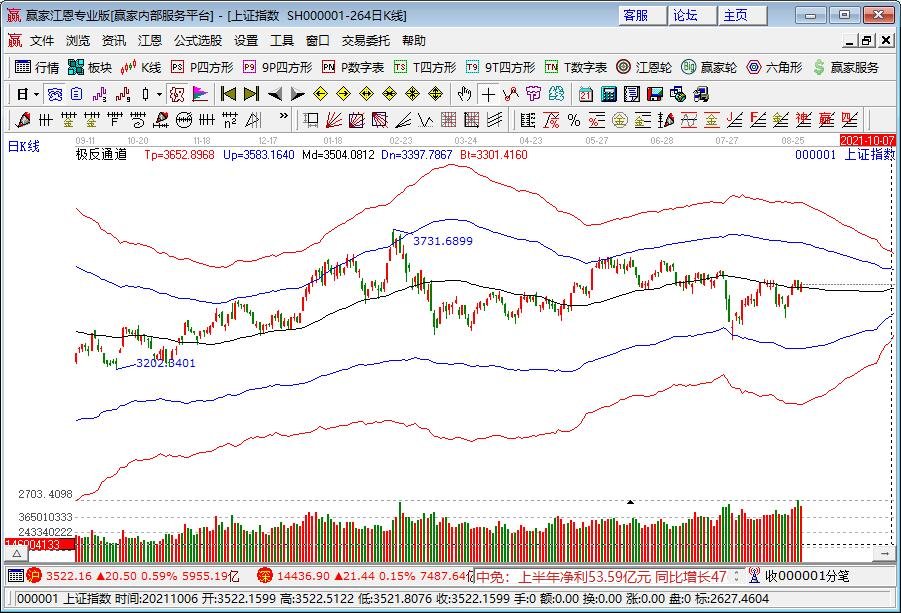Open 赢家服务 service page
The height and width of the screenshot is (613, 901).
(x=846, y=67)
